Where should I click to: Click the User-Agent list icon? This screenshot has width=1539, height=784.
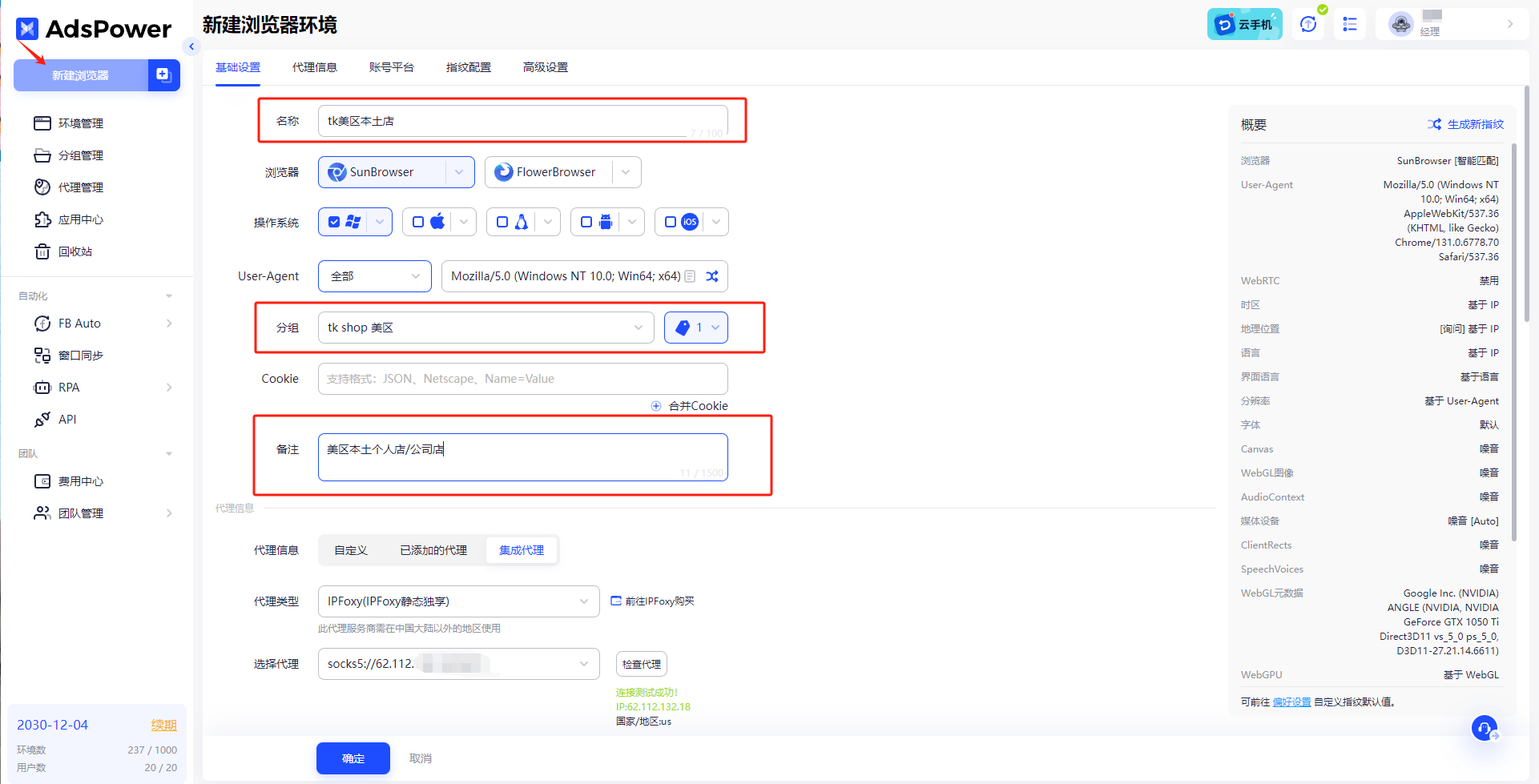tap(690, 276)
